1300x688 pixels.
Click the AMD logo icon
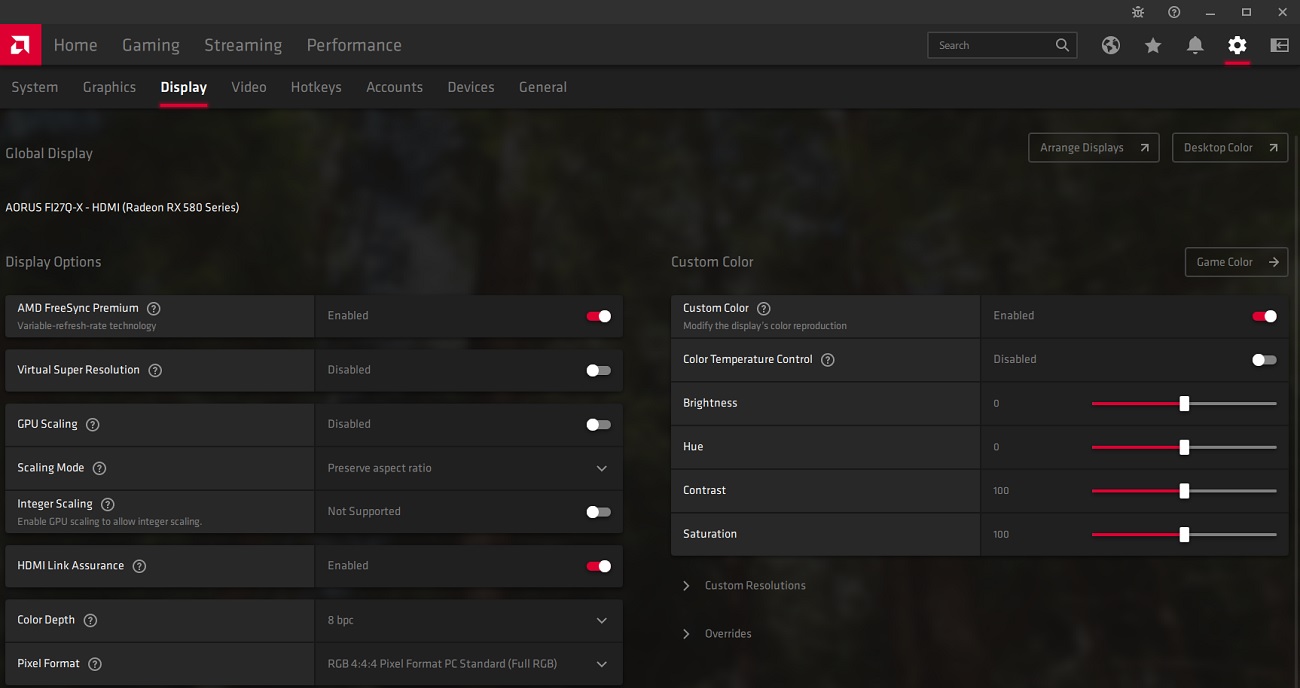tap(20, 45)
